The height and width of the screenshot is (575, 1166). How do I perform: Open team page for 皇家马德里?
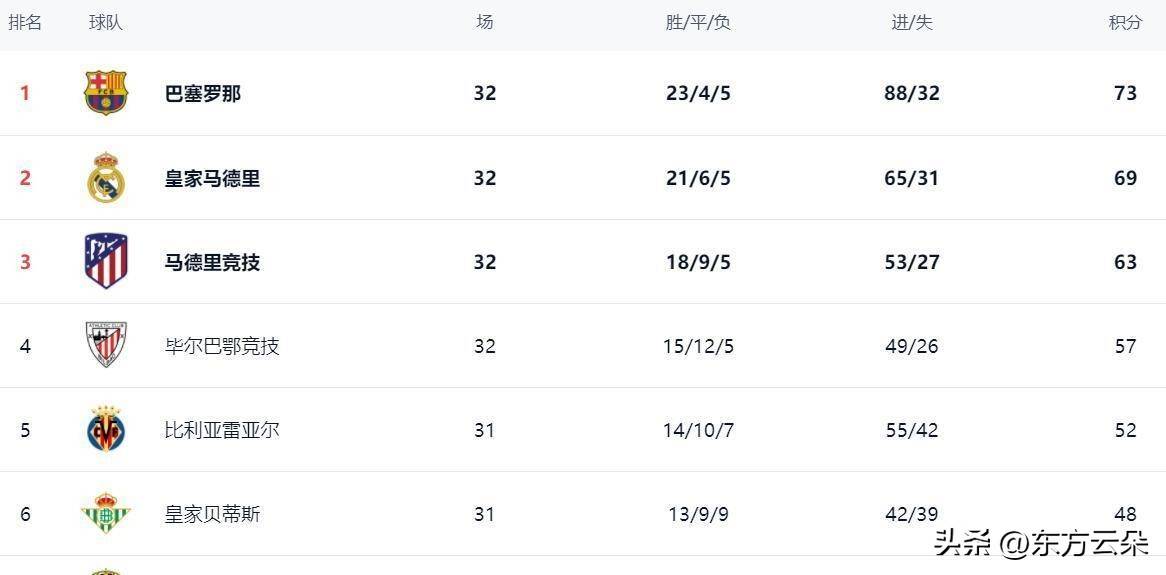tap(212, 178)
